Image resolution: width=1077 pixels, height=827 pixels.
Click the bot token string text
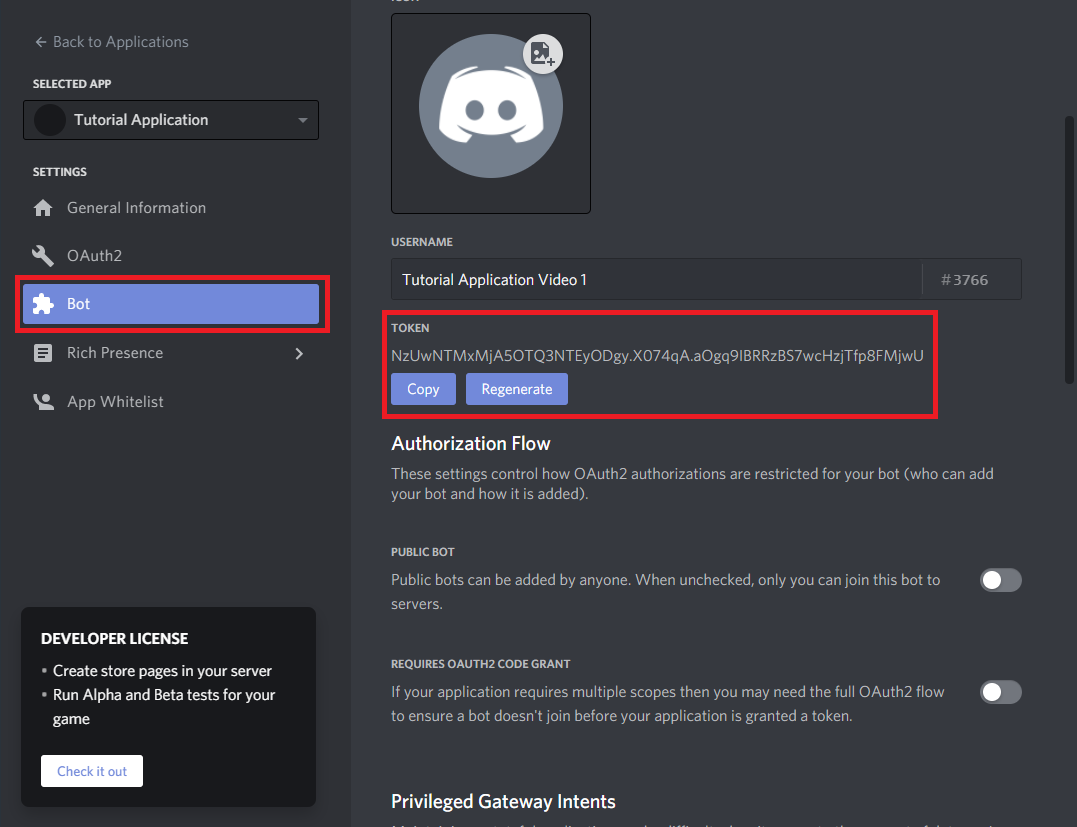click(657, 356)
